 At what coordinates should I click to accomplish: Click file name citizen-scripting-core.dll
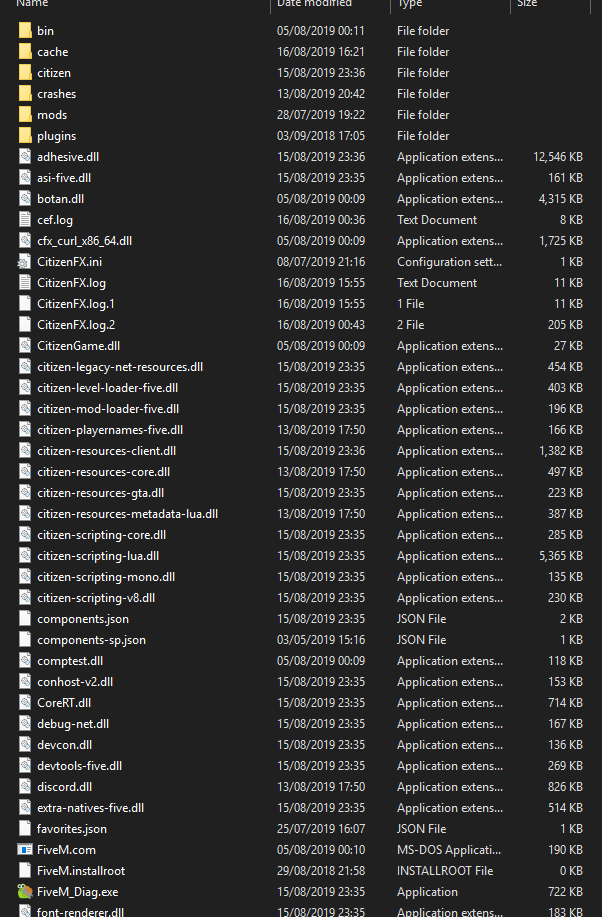(x=102, y=535)
